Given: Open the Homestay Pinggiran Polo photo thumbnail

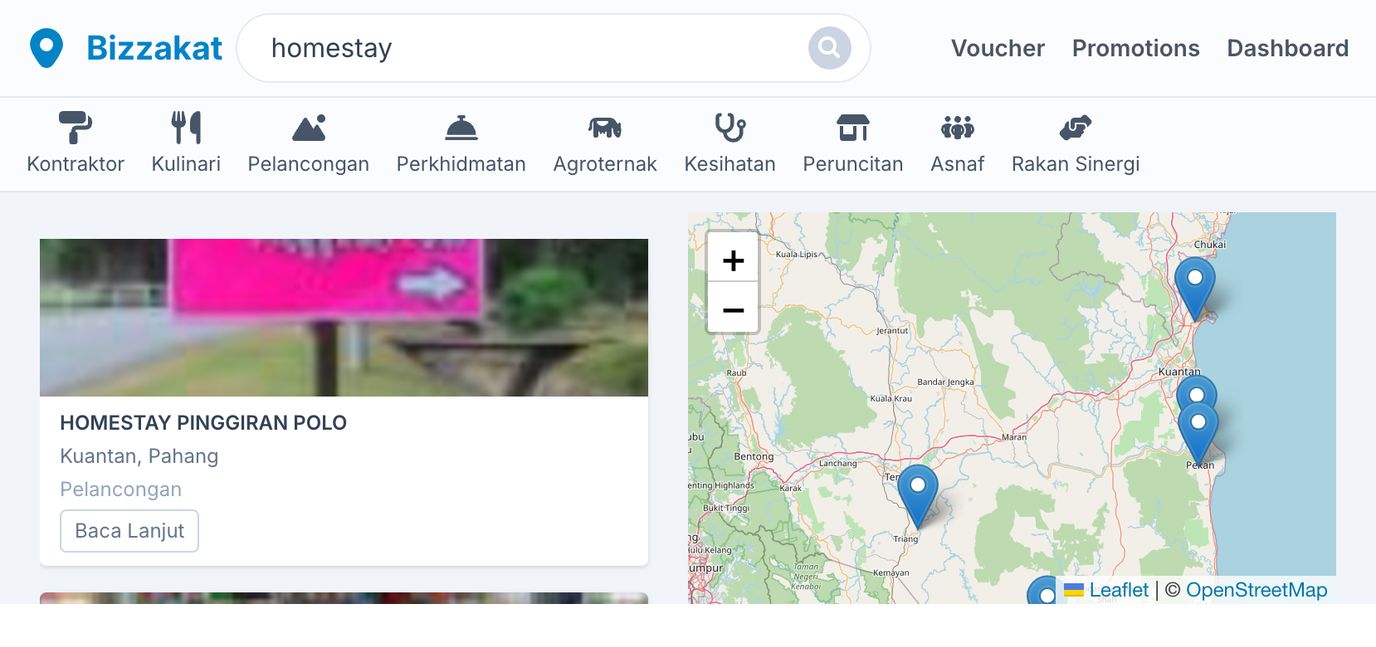Looking at the screenshot, I should 344,317.
